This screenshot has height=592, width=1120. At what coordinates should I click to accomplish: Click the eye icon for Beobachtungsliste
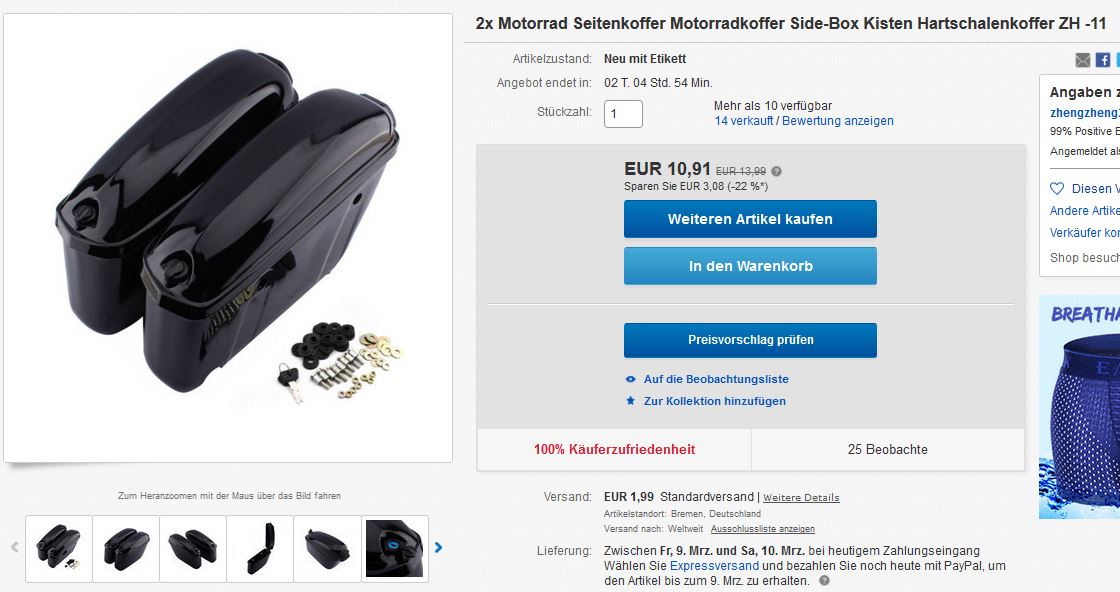(x=630, y=379)
